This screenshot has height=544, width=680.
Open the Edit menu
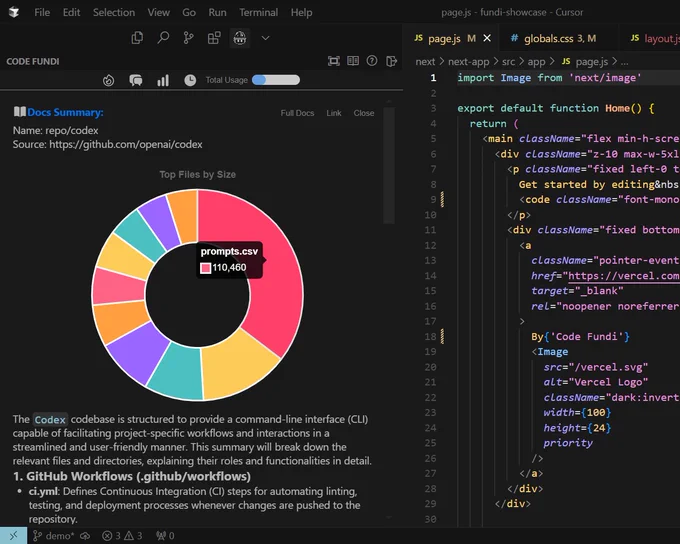point(72,13)
